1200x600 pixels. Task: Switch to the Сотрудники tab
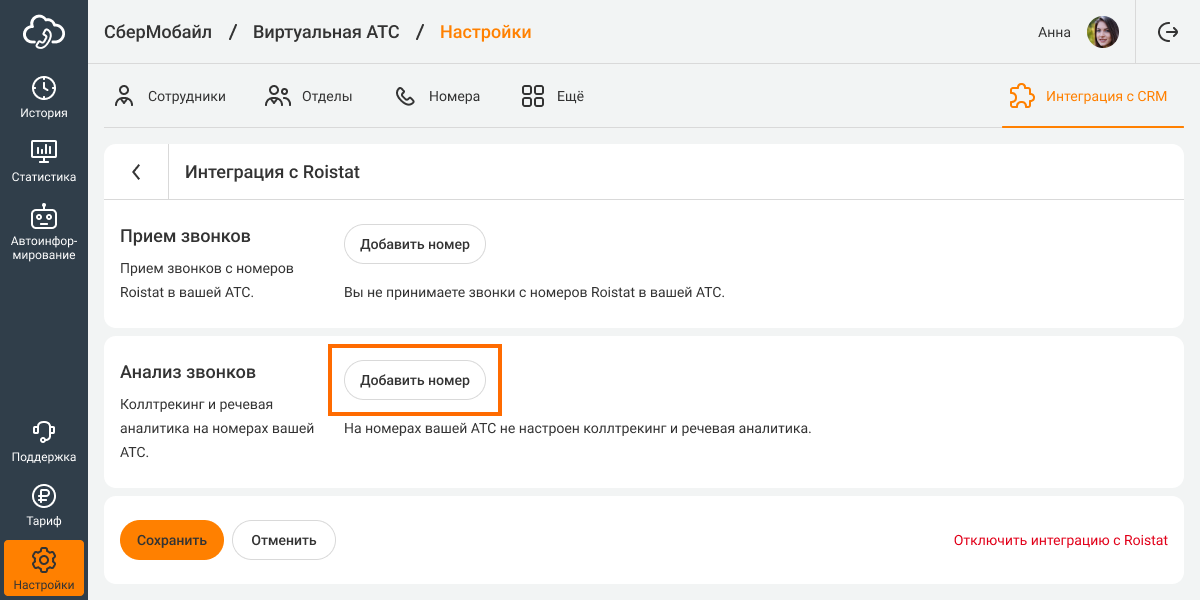coord(170,96)
